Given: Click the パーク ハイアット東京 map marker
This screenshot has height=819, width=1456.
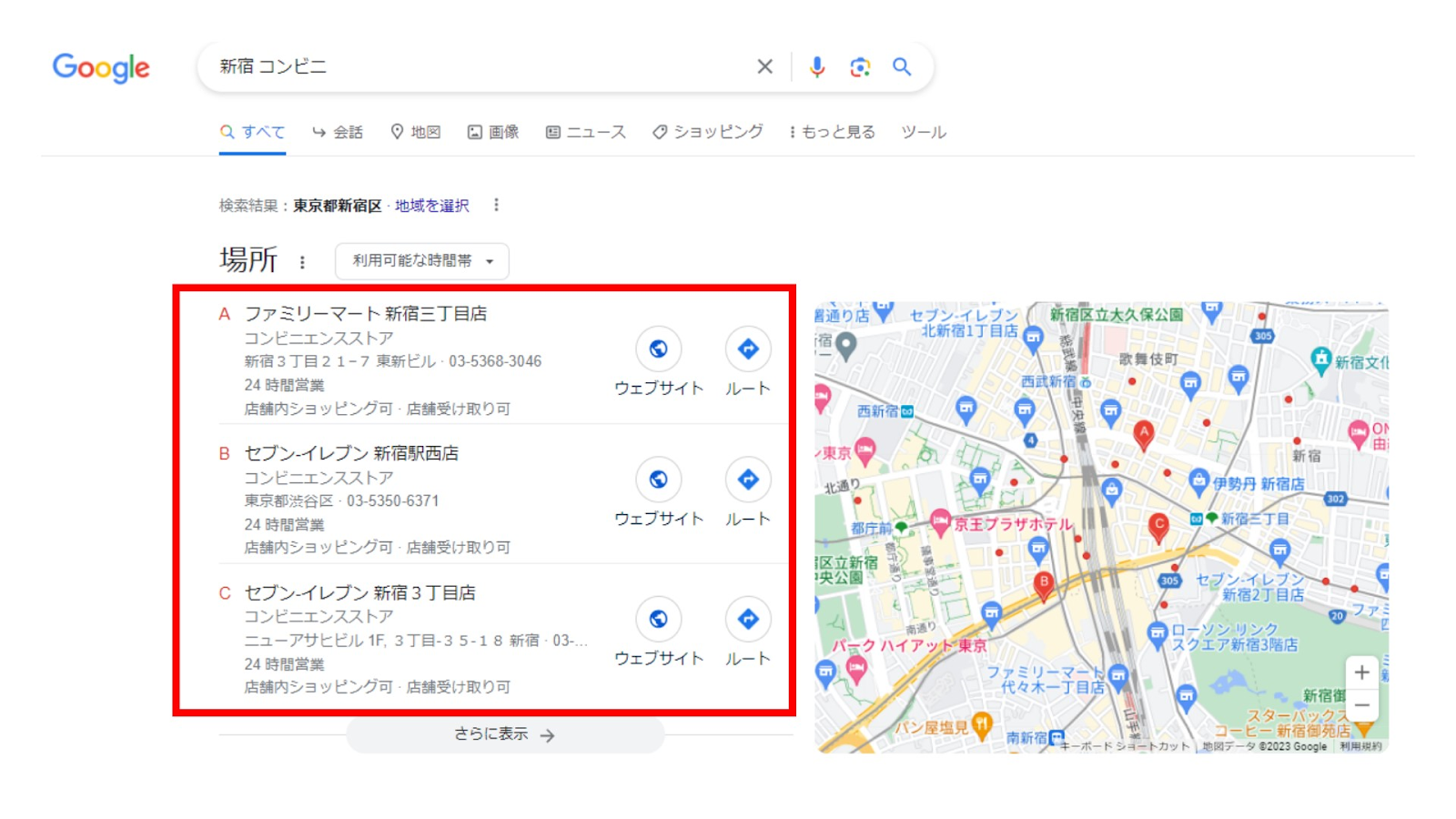Looking at the screenshot, I should tap(856, 669).
